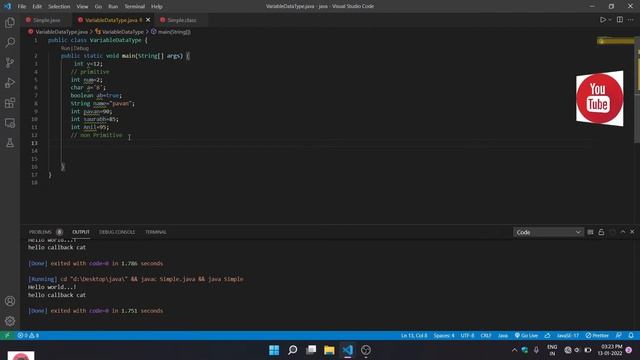Open notifications bell
The image size is (640, 360).
click(x=631, y=335)
